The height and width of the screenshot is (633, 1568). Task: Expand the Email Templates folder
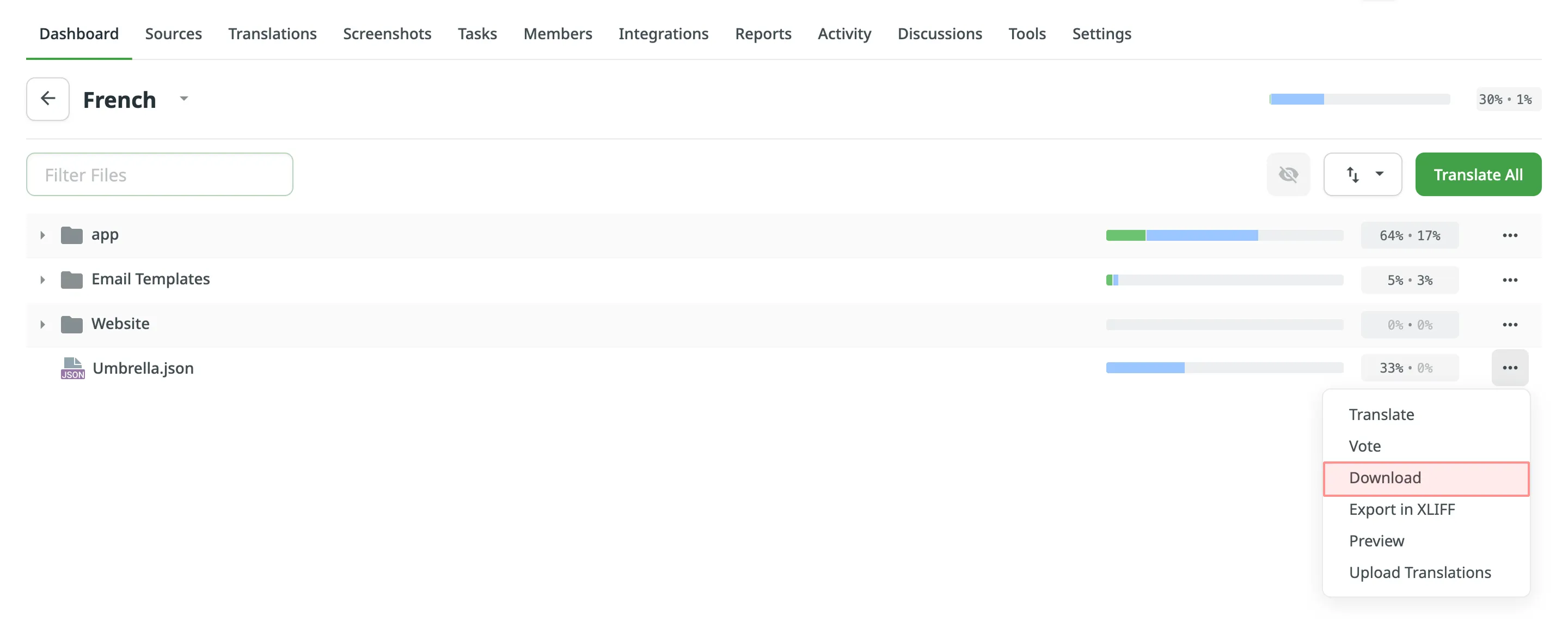42,279
